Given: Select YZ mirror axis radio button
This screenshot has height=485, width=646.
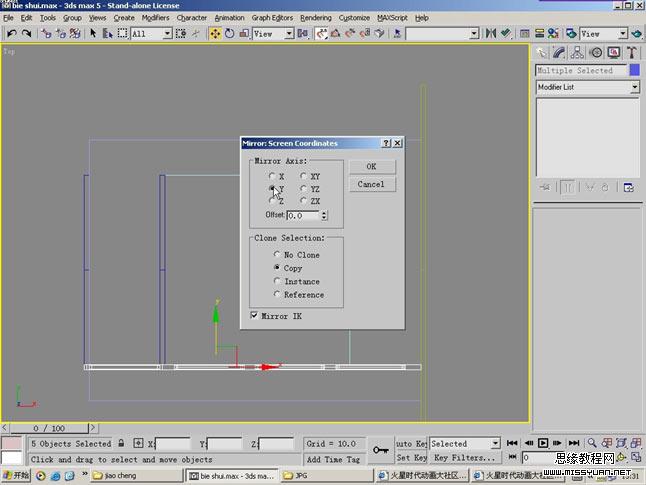Looking at the screenshot, I should (304, 189).
